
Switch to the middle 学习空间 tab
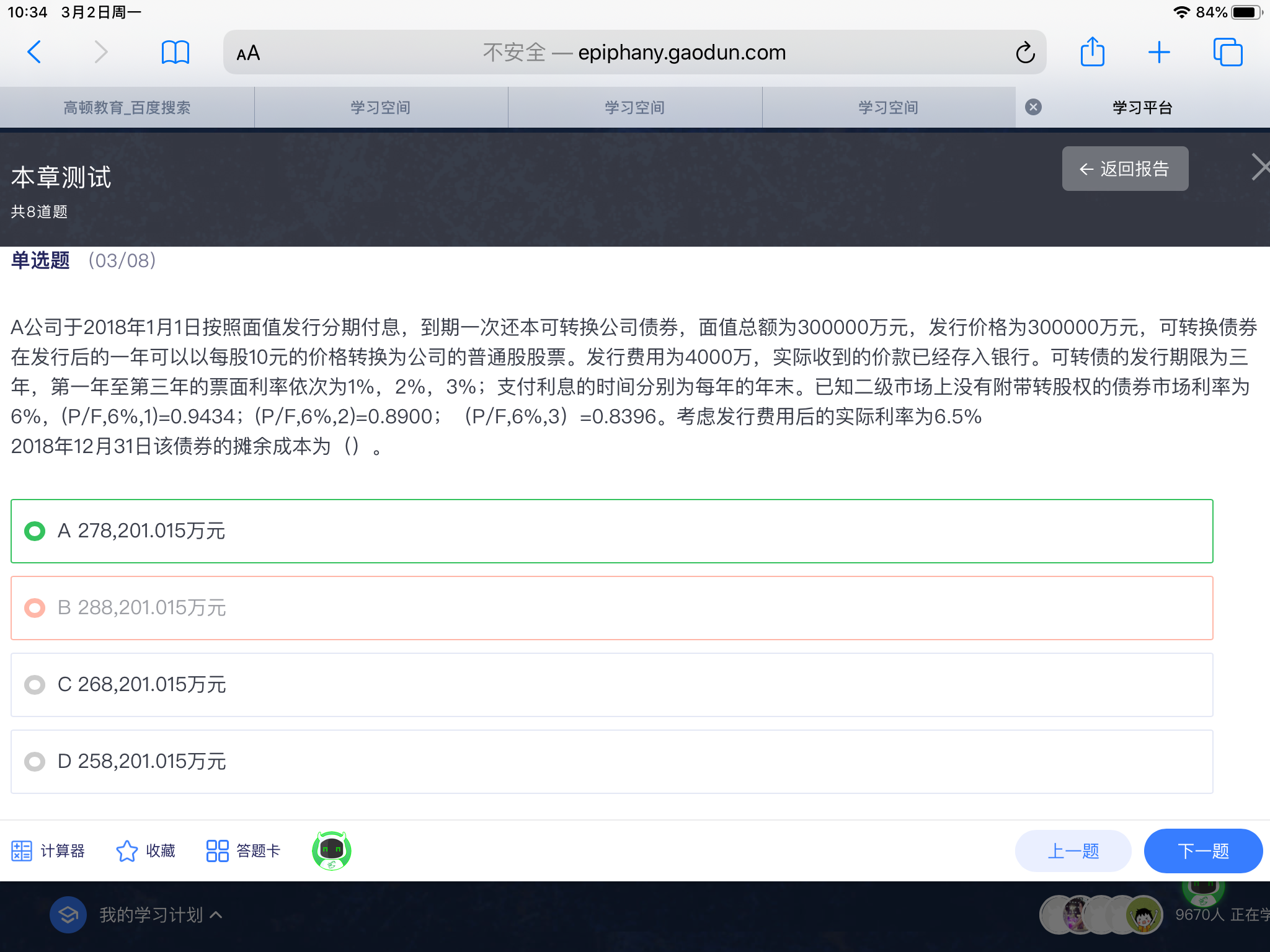635,107
